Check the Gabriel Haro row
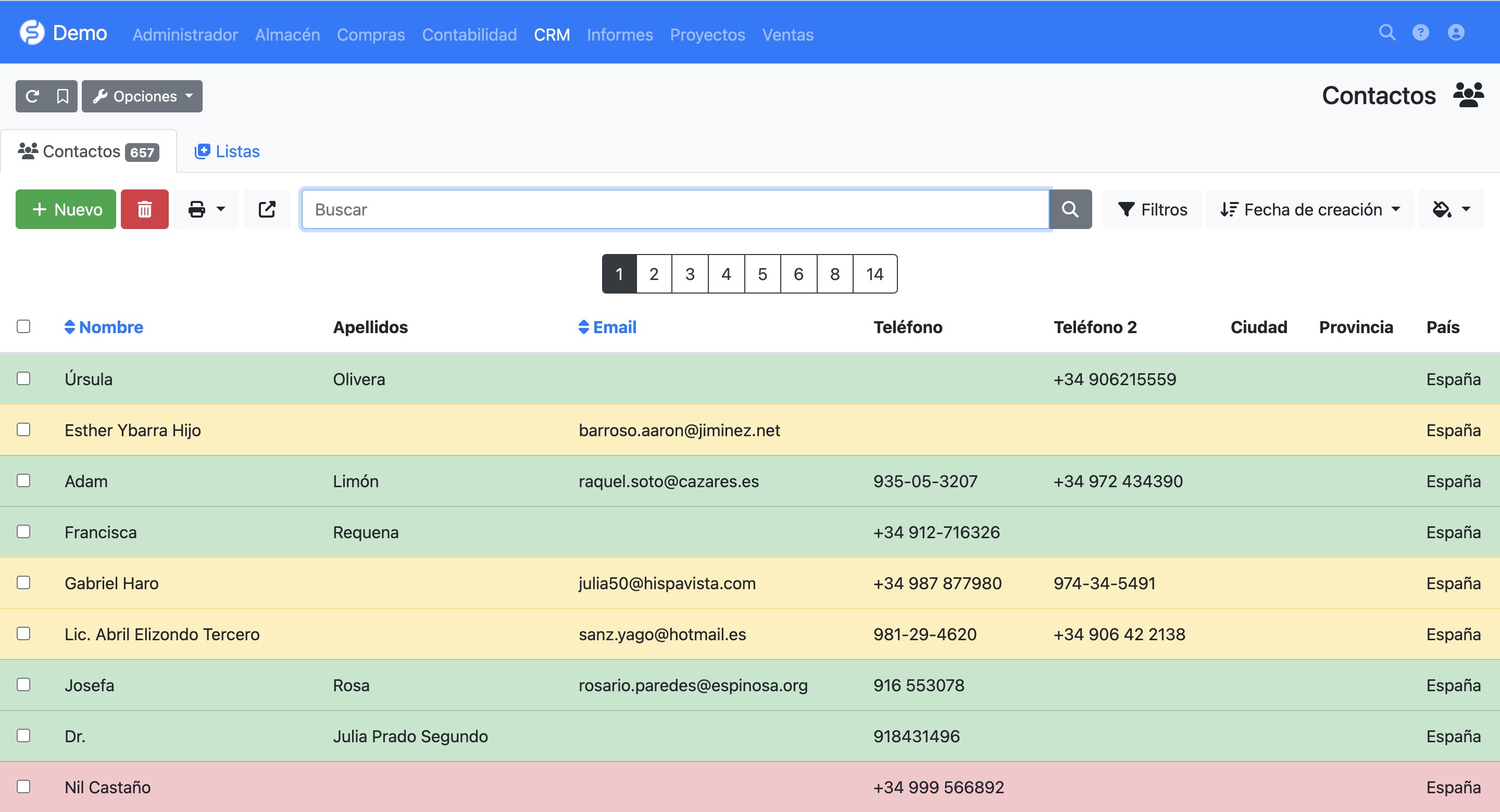 click(23, 582)
